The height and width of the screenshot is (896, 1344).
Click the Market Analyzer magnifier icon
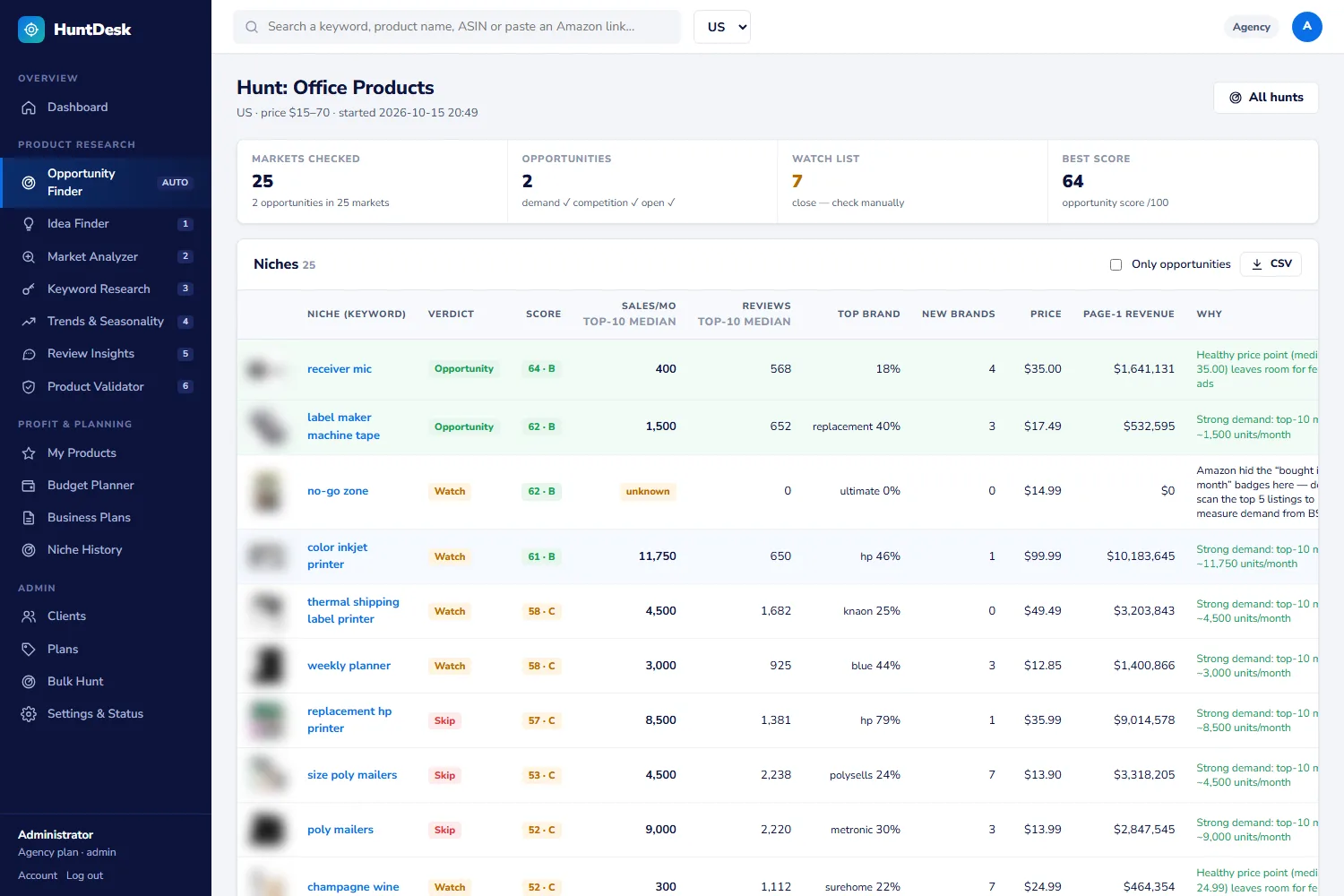tap(29, 257)
